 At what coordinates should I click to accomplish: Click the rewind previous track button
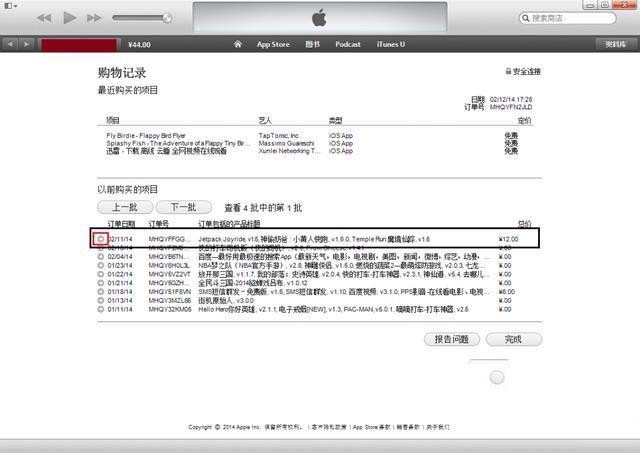tap(44, 18)
